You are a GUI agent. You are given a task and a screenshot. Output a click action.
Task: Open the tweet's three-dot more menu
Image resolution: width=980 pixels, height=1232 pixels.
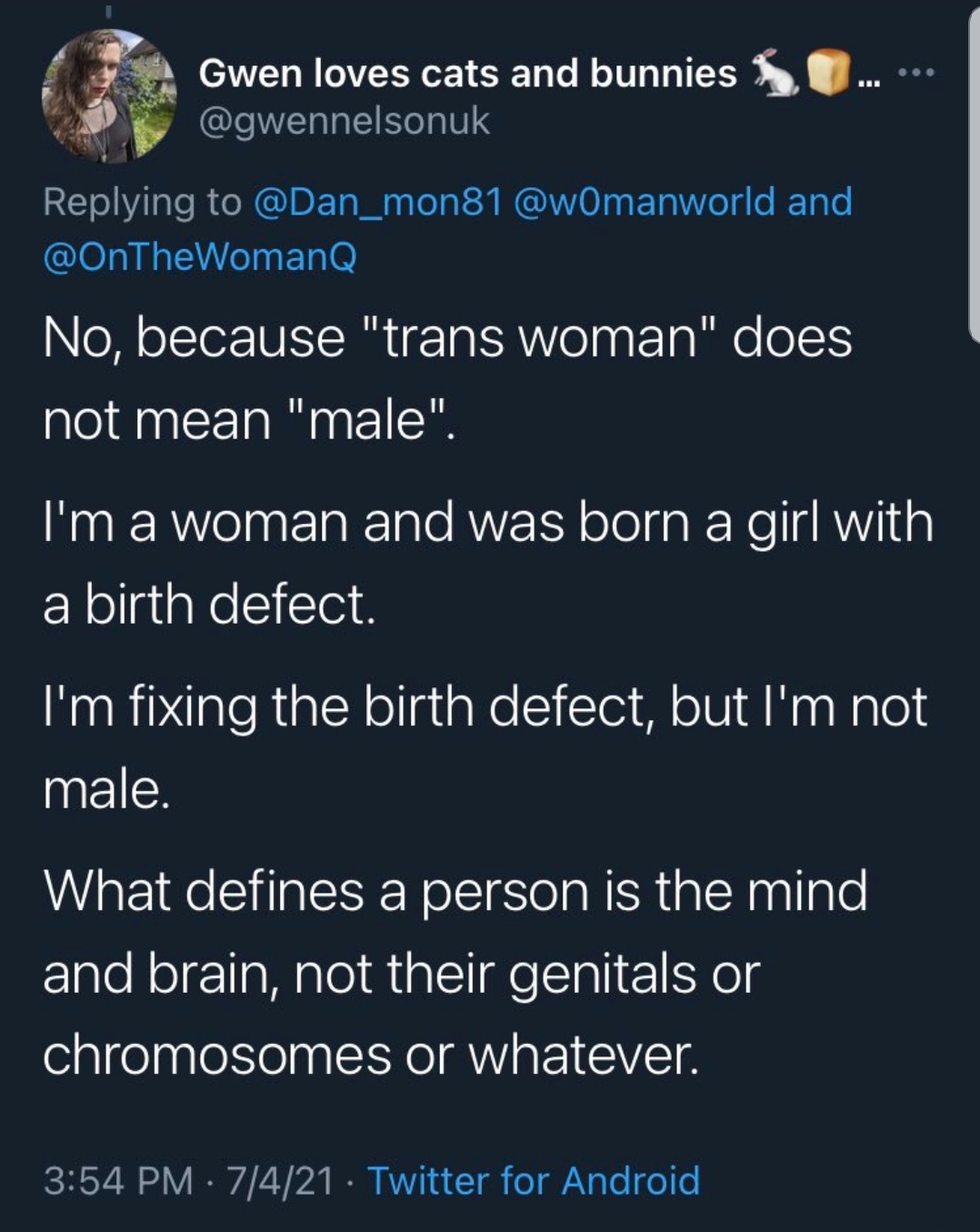(x=916, y=72)
